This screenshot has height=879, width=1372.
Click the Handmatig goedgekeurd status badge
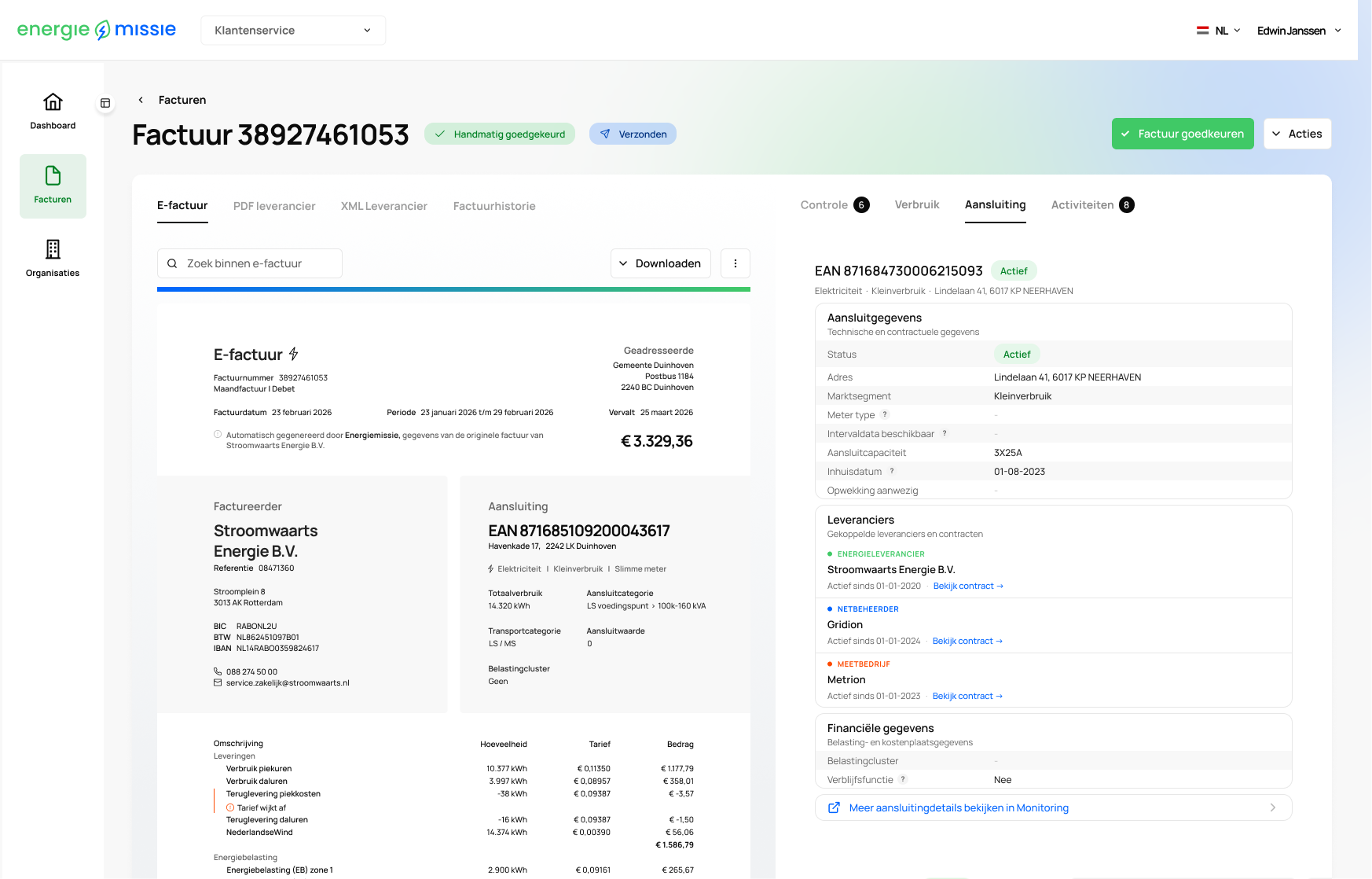pos(500,134)
